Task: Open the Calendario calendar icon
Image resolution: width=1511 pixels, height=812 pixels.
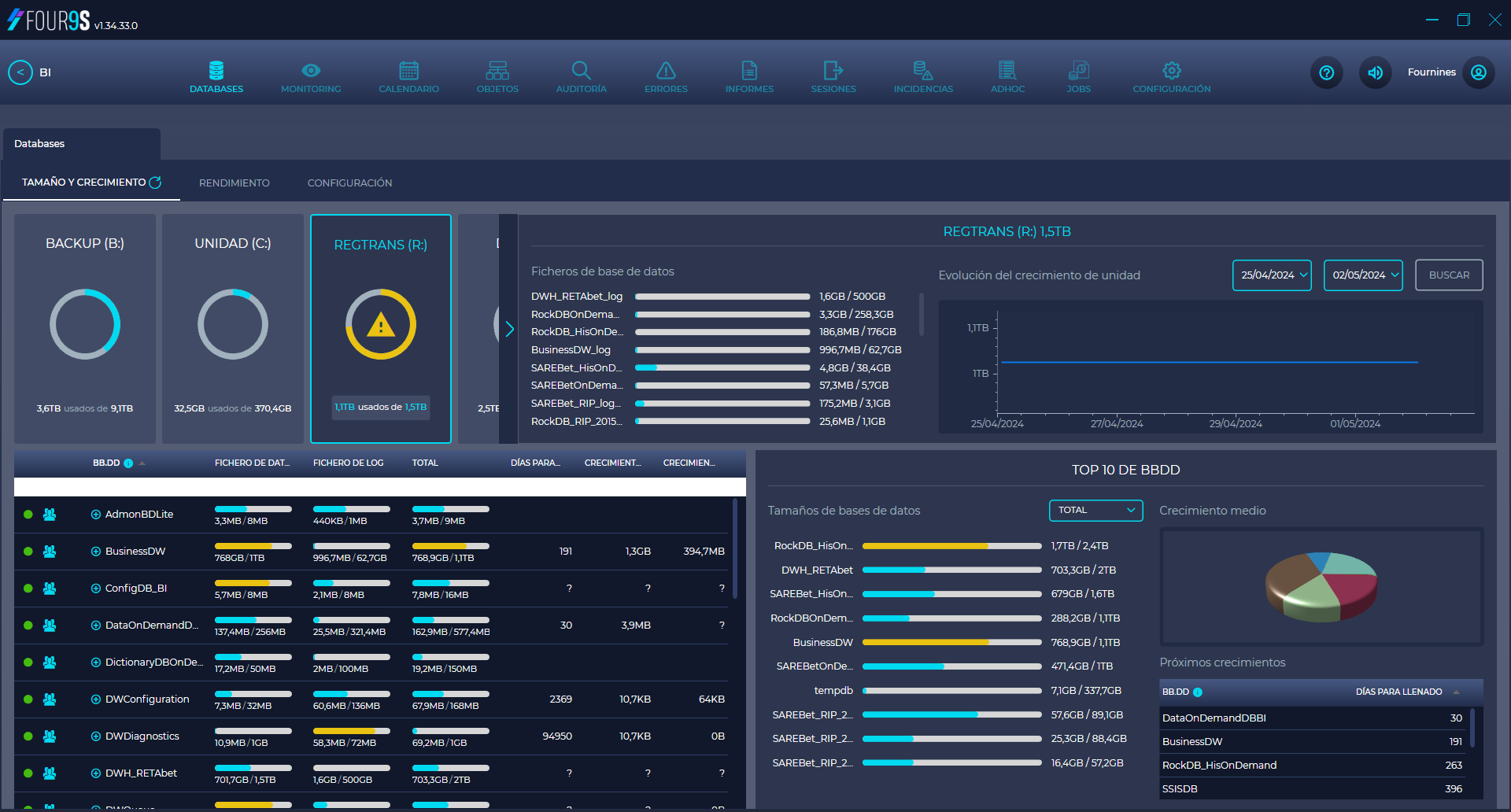Action: click(x=408, y=70)
